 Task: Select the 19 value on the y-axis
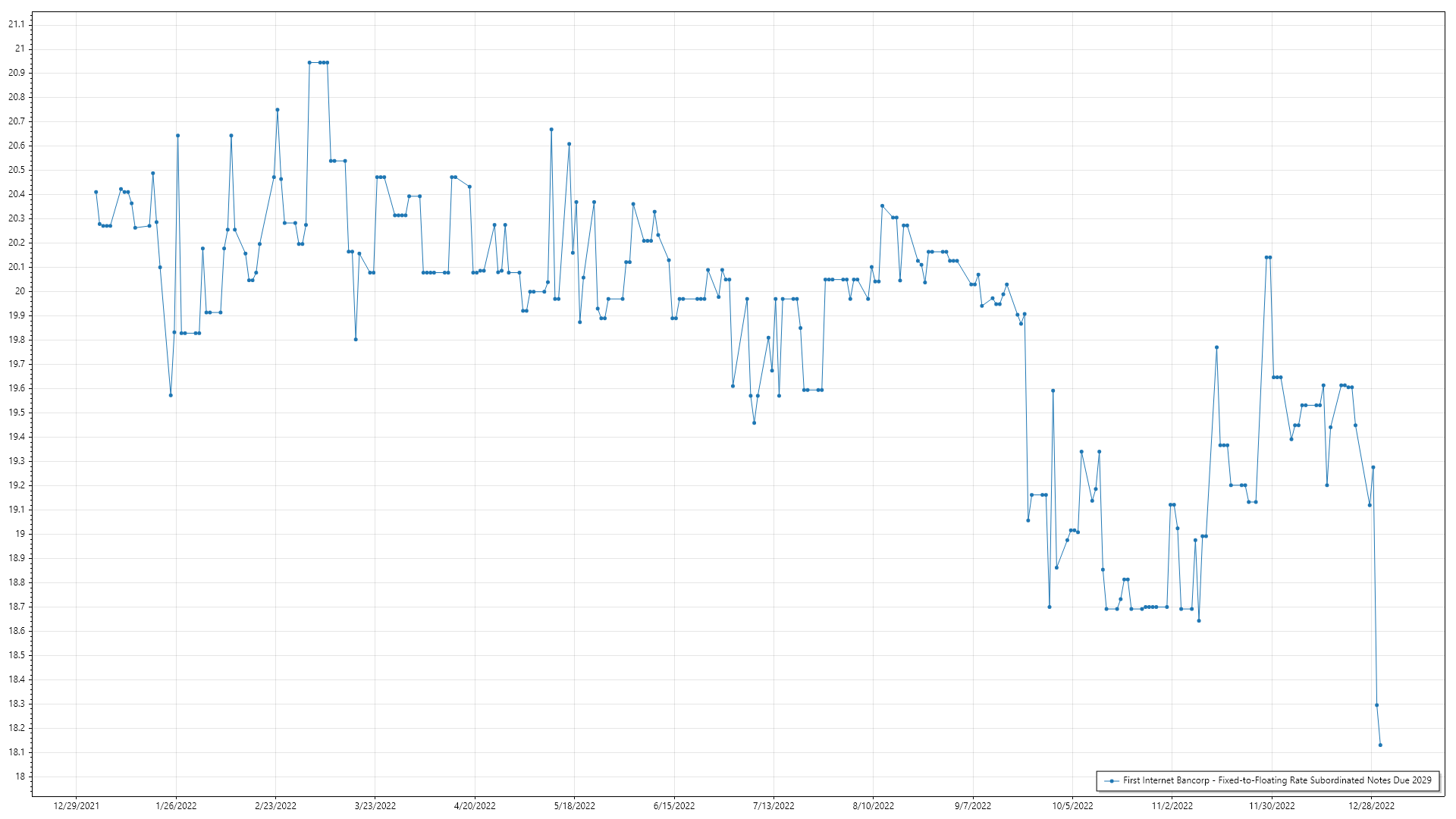[x=20, y=534]
